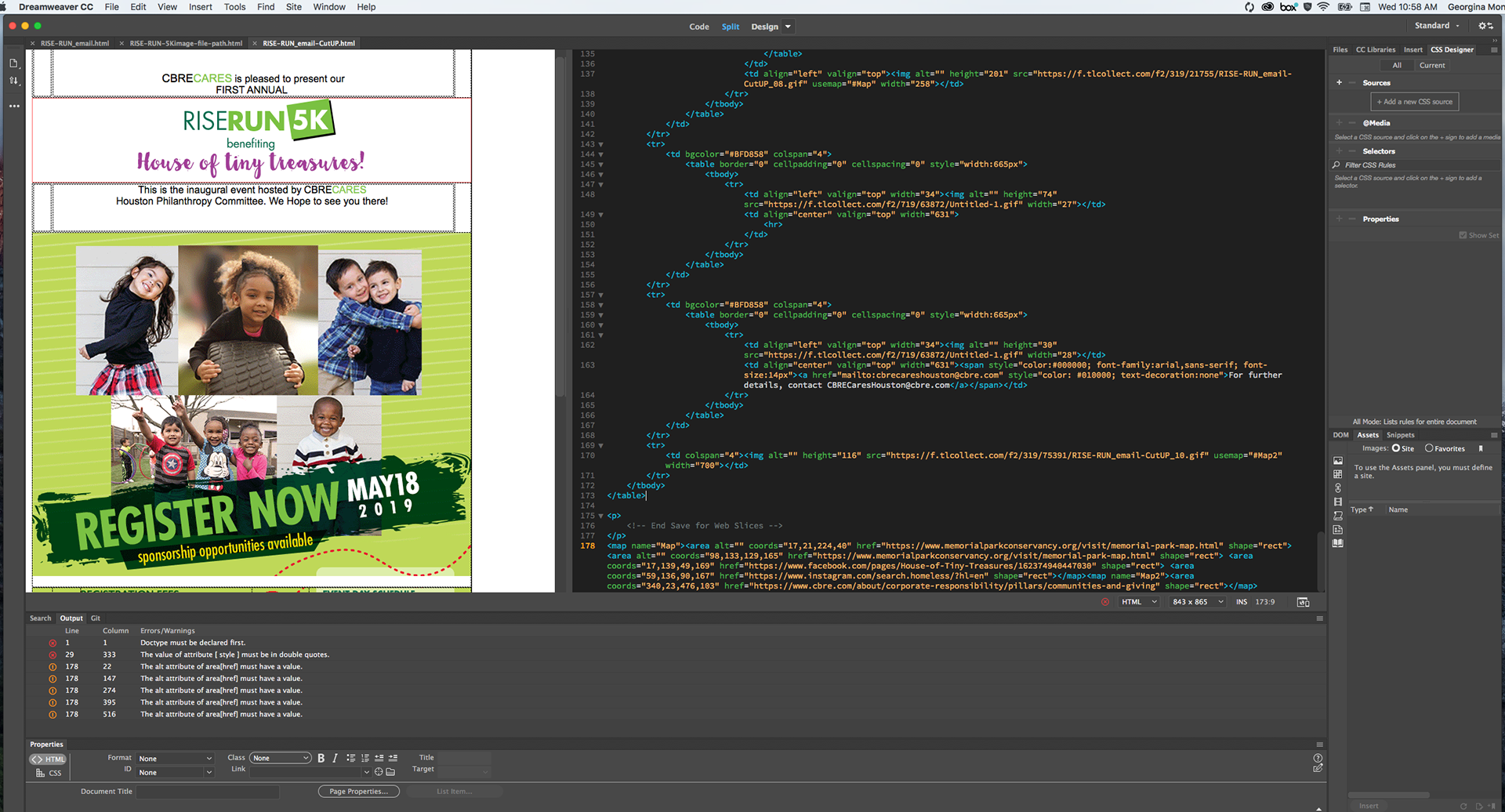Toggle the Show Set checkbox
The width and height of the screenshot is (1505, 812).
[x=1463, y=235]
